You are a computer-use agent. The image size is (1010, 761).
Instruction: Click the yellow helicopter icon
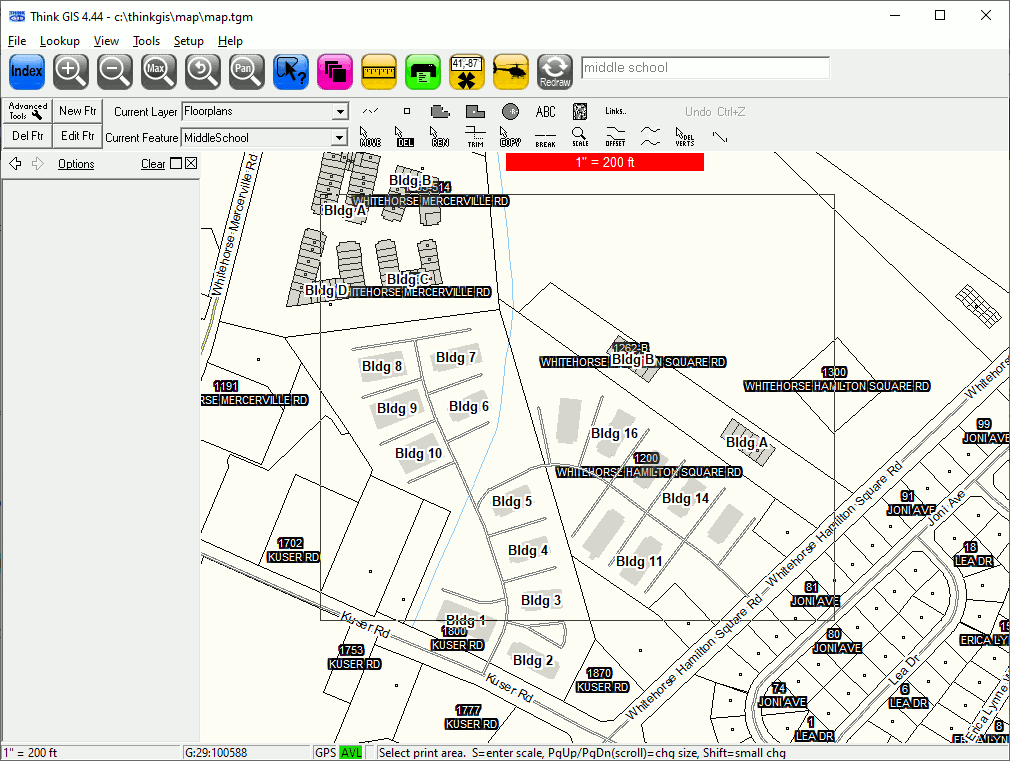[511, 71]
